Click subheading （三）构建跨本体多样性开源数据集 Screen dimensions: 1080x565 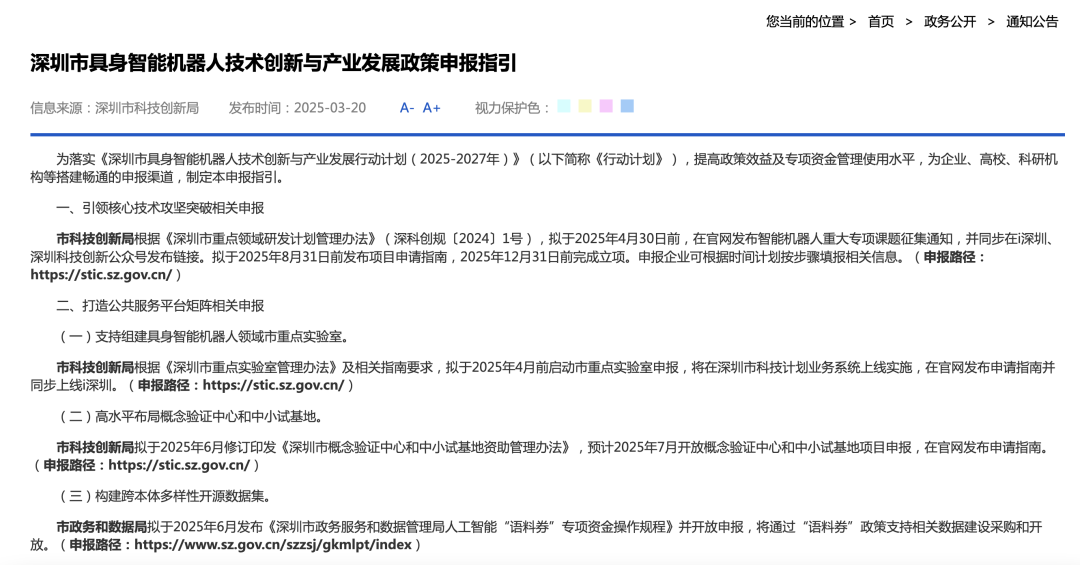165,497
